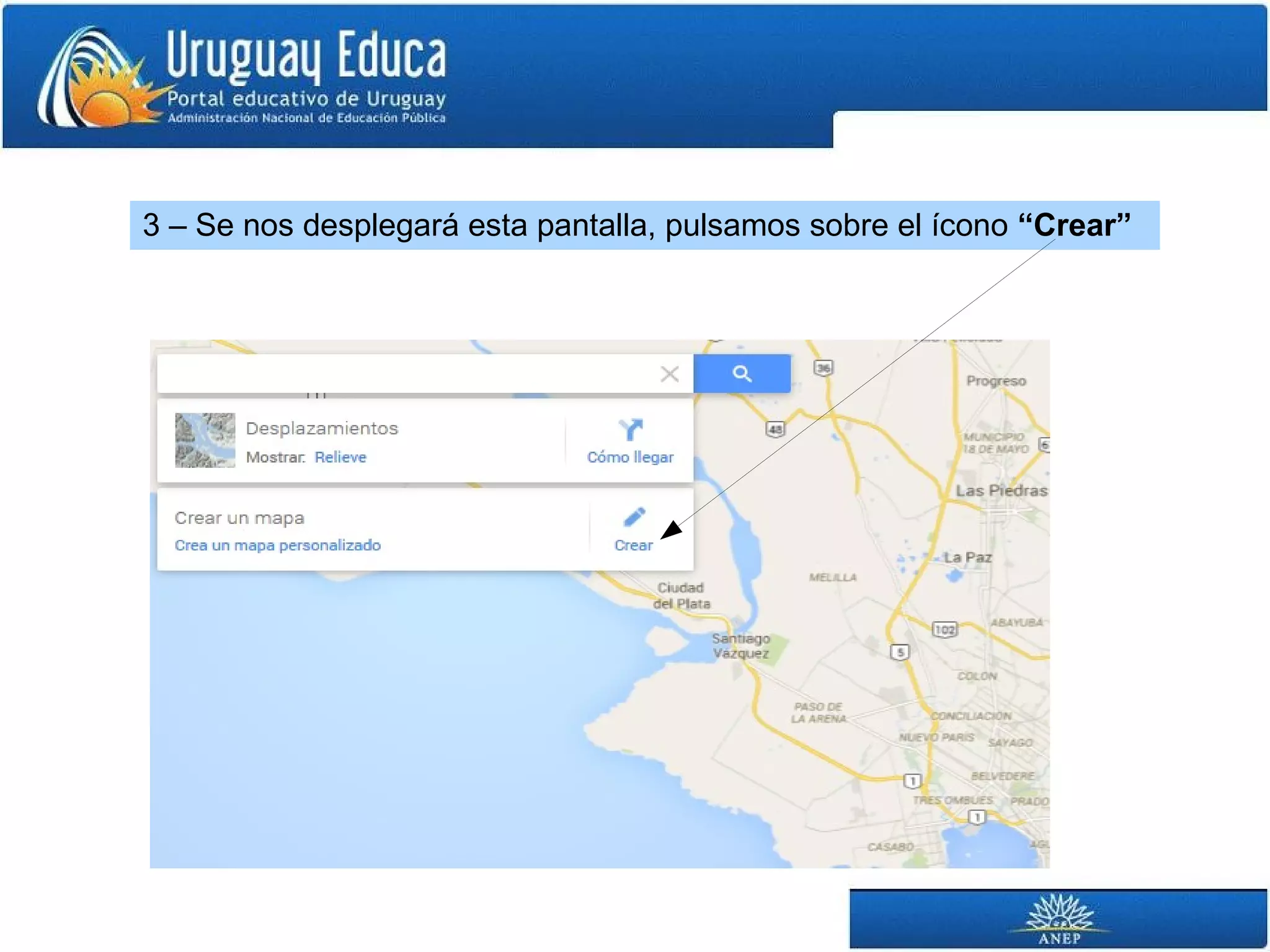Viewport: 1270px width, 952px height.
Task: Click the Crear pencil icon
Action: pyautogui.click(x=634, y=516)
